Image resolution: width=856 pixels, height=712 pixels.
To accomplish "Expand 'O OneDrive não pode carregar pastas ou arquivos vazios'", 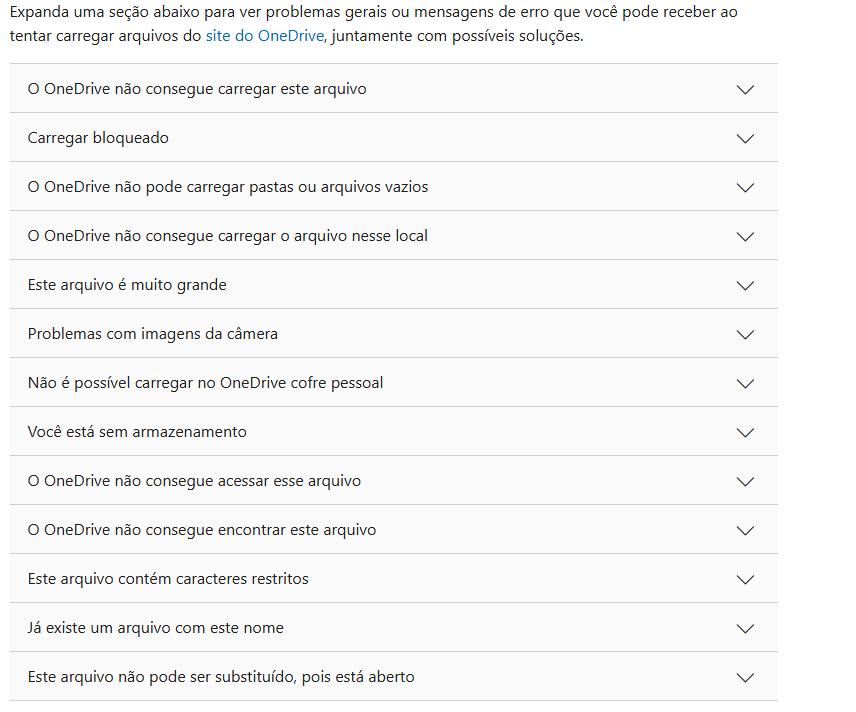I will (394, 187).
